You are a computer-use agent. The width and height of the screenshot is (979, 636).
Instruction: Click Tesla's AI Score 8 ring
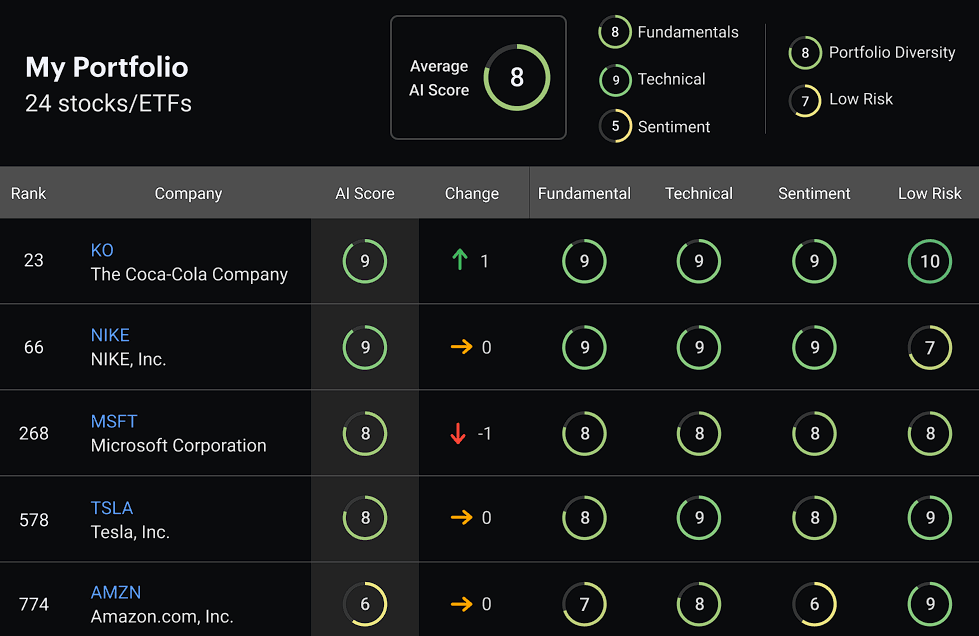365,517
